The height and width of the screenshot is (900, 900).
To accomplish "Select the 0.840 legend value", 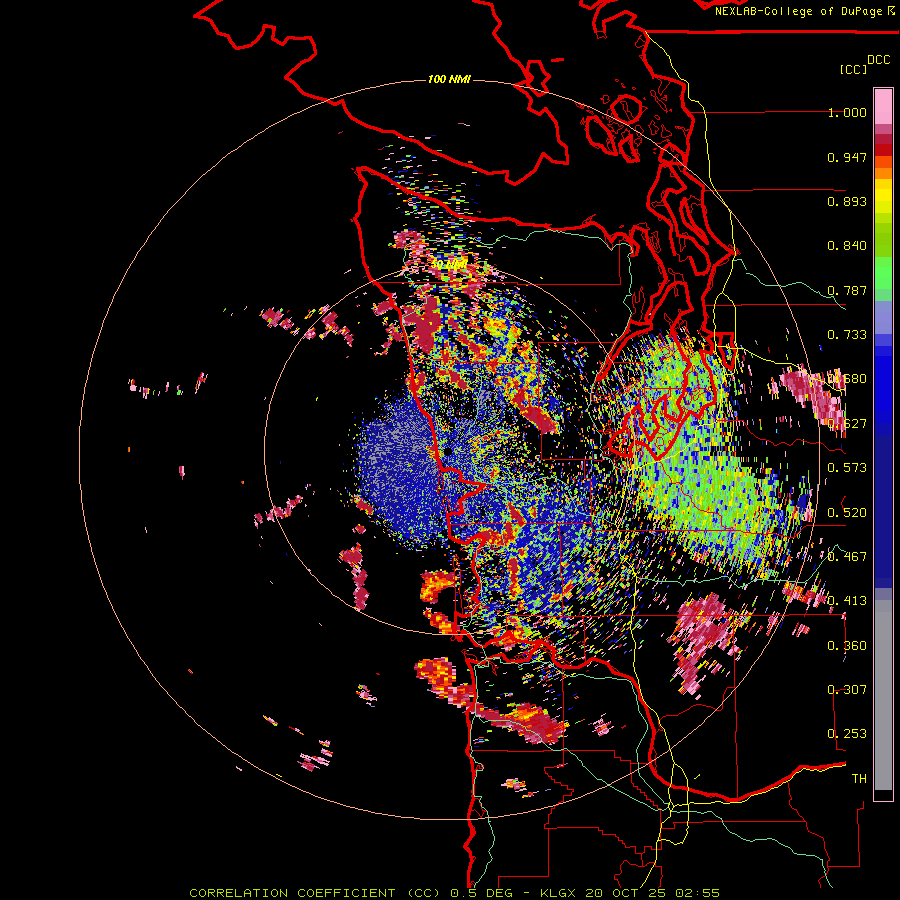I will [847, 246].
